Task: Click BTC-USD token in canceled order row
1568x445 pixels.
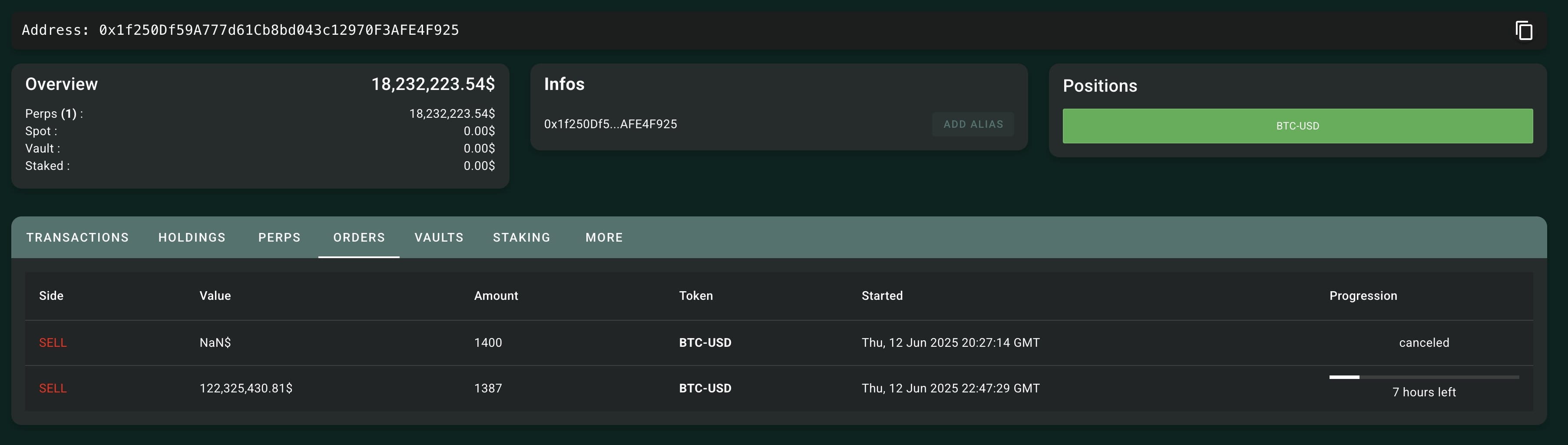Action: [x=705, y=343]
